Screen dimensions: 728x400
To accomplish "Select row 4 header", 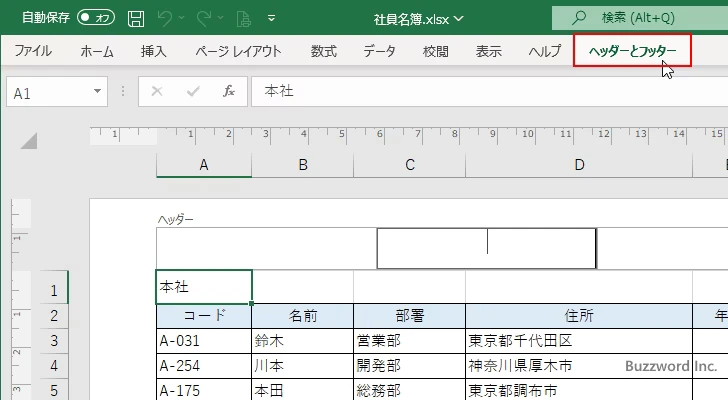I will coord(54,366).
